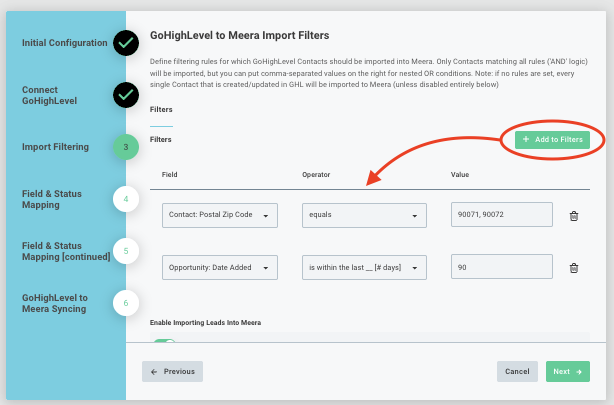Open the equals operator dropdown

pos(364,215)
